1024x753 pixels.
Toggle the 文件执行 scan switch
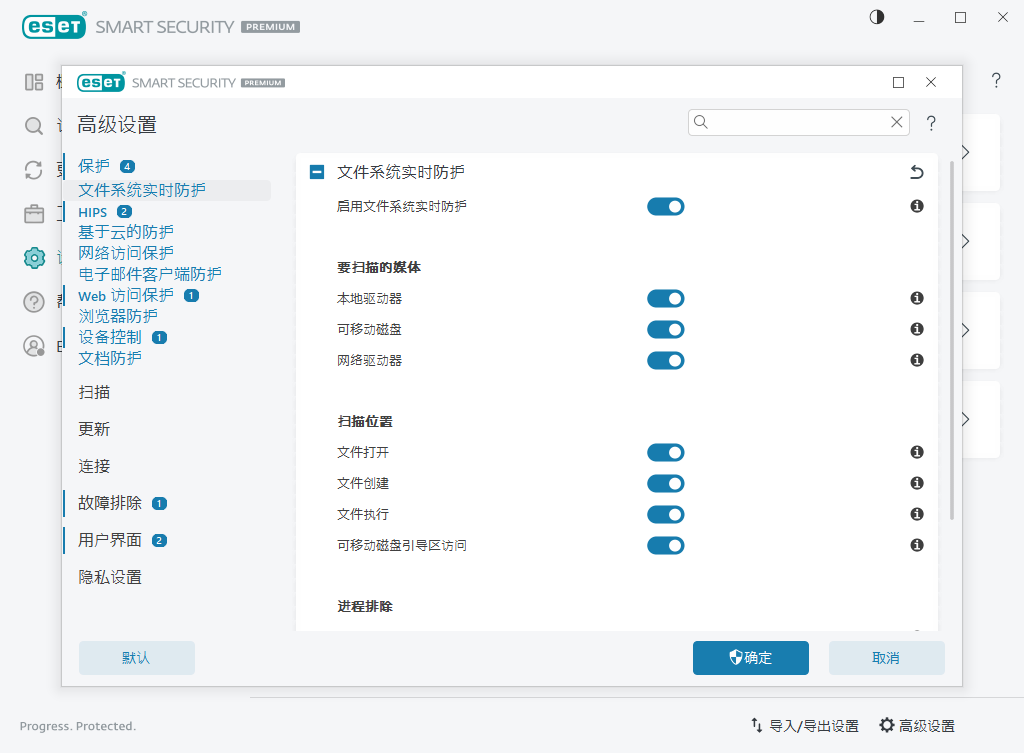click(x=666, y=514)
